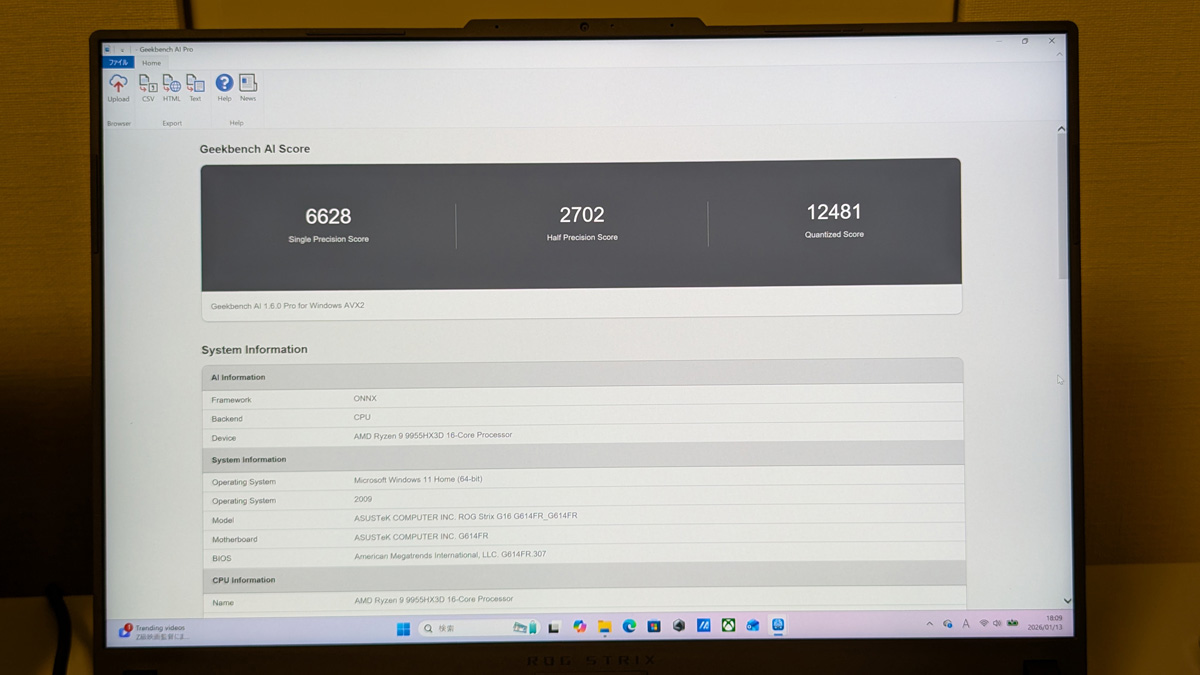Open the Trending videos widget
The width and height of the screenshot is (1200, 675).
pos(152,632)
